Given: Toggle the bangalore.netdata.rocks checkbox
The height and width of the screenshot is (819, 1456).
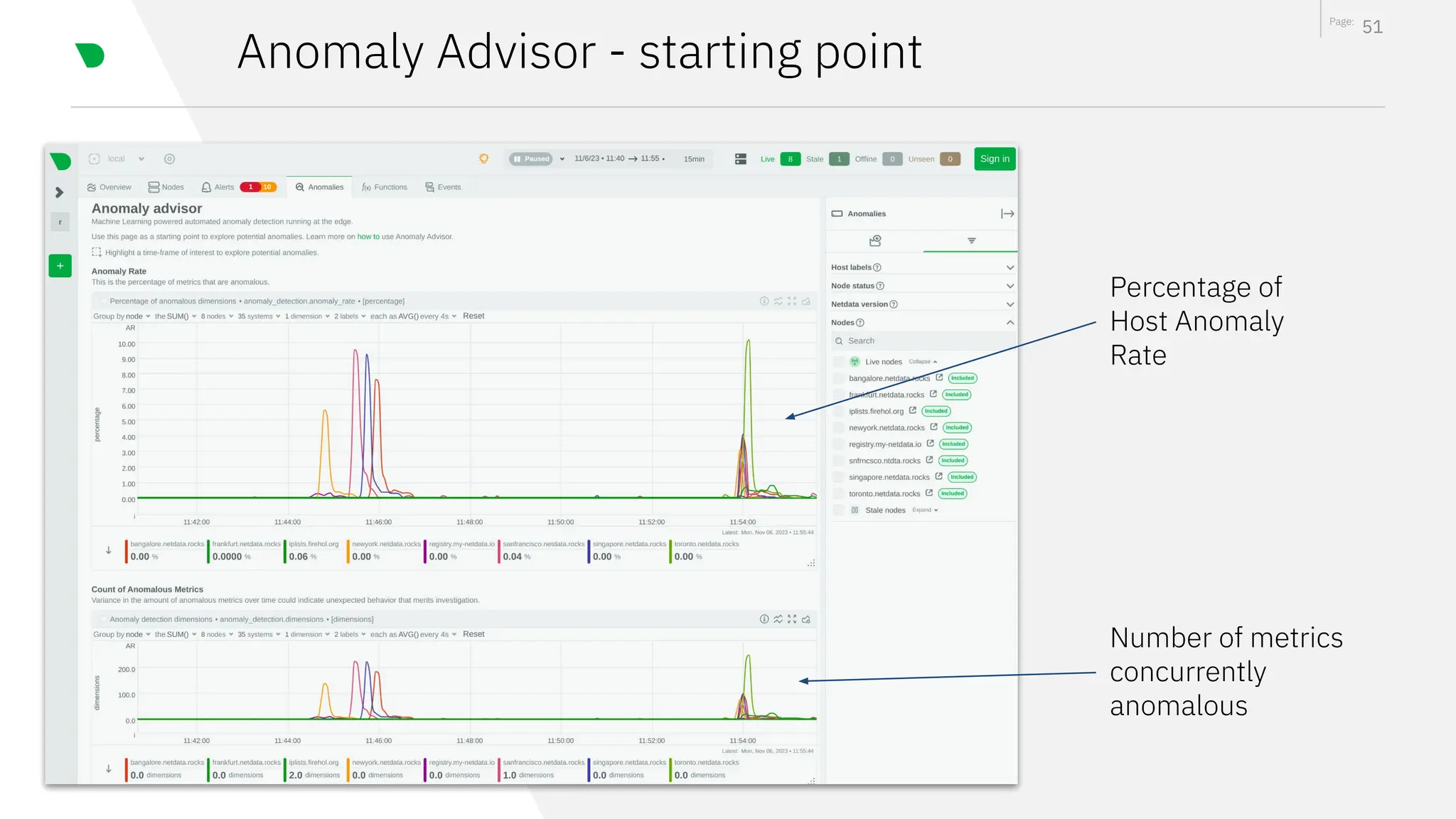Looking at the screenshot, I should point(839,378).
